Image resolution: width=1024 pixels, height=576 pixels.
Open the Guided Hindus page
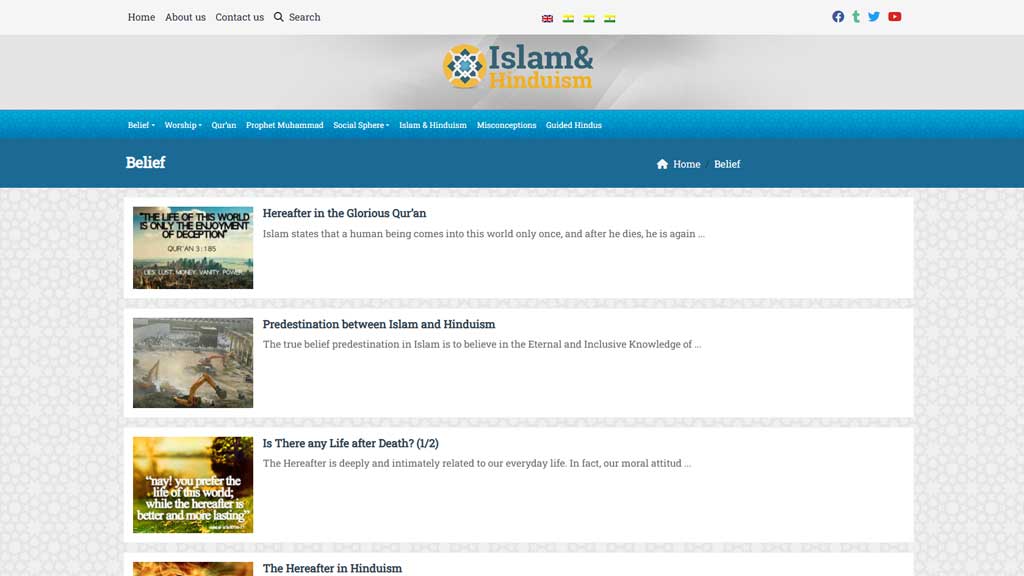[573, 125]
